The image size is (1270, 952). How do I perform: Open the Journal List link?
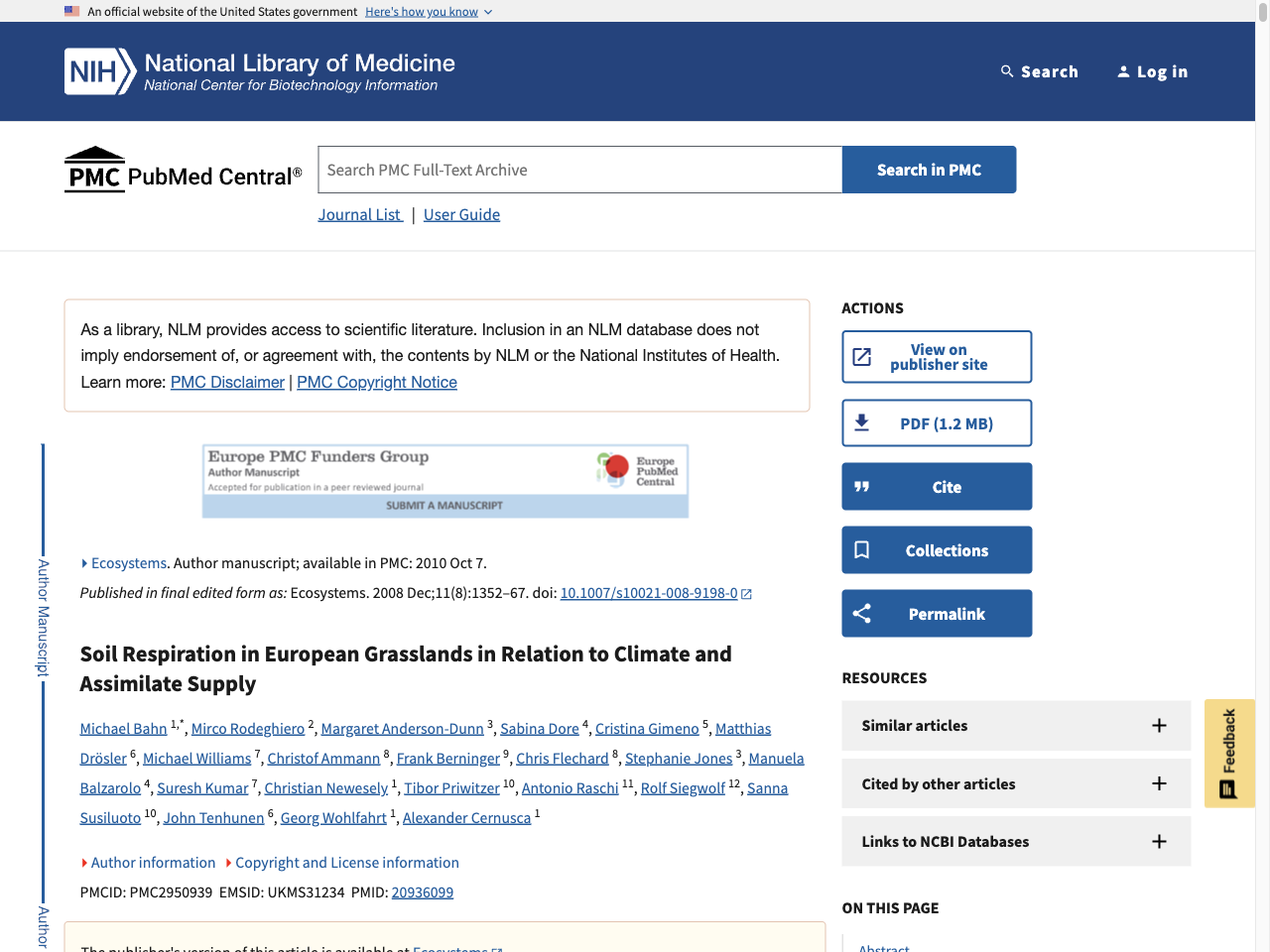360,214
